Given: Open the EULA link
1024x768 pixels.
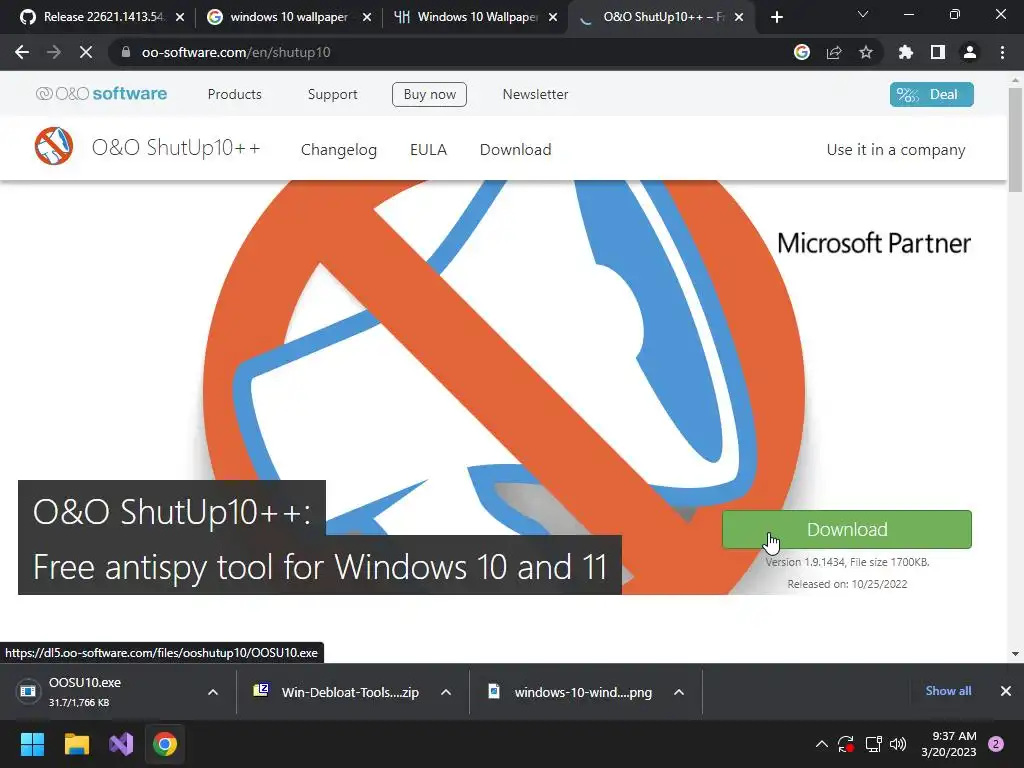Looking at the screenshot, I should point(428,150).
